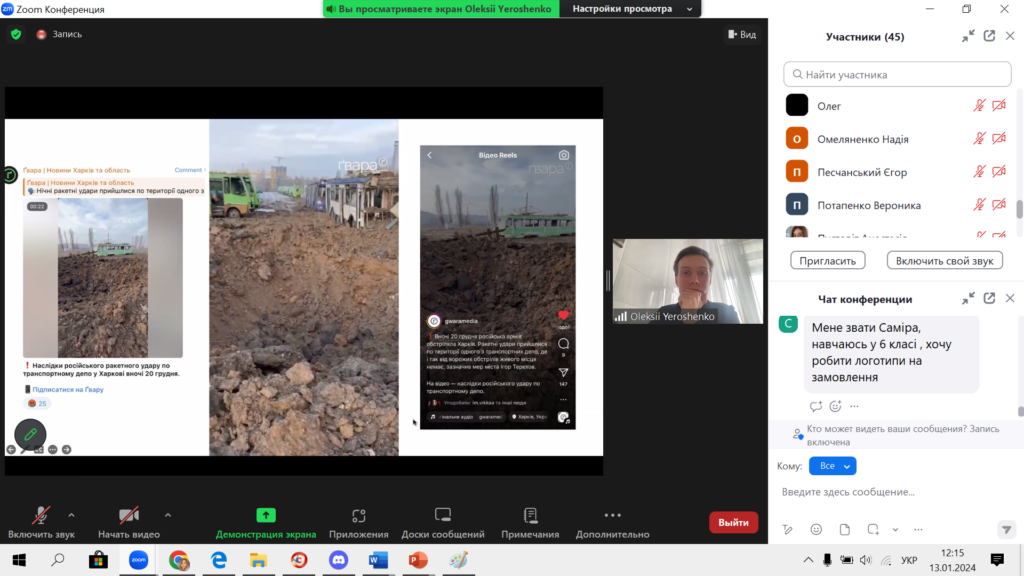The height and width of the screenshot is (576, 1024).
Task: Open the Примечания notes tool
Action: coord(530,522)
